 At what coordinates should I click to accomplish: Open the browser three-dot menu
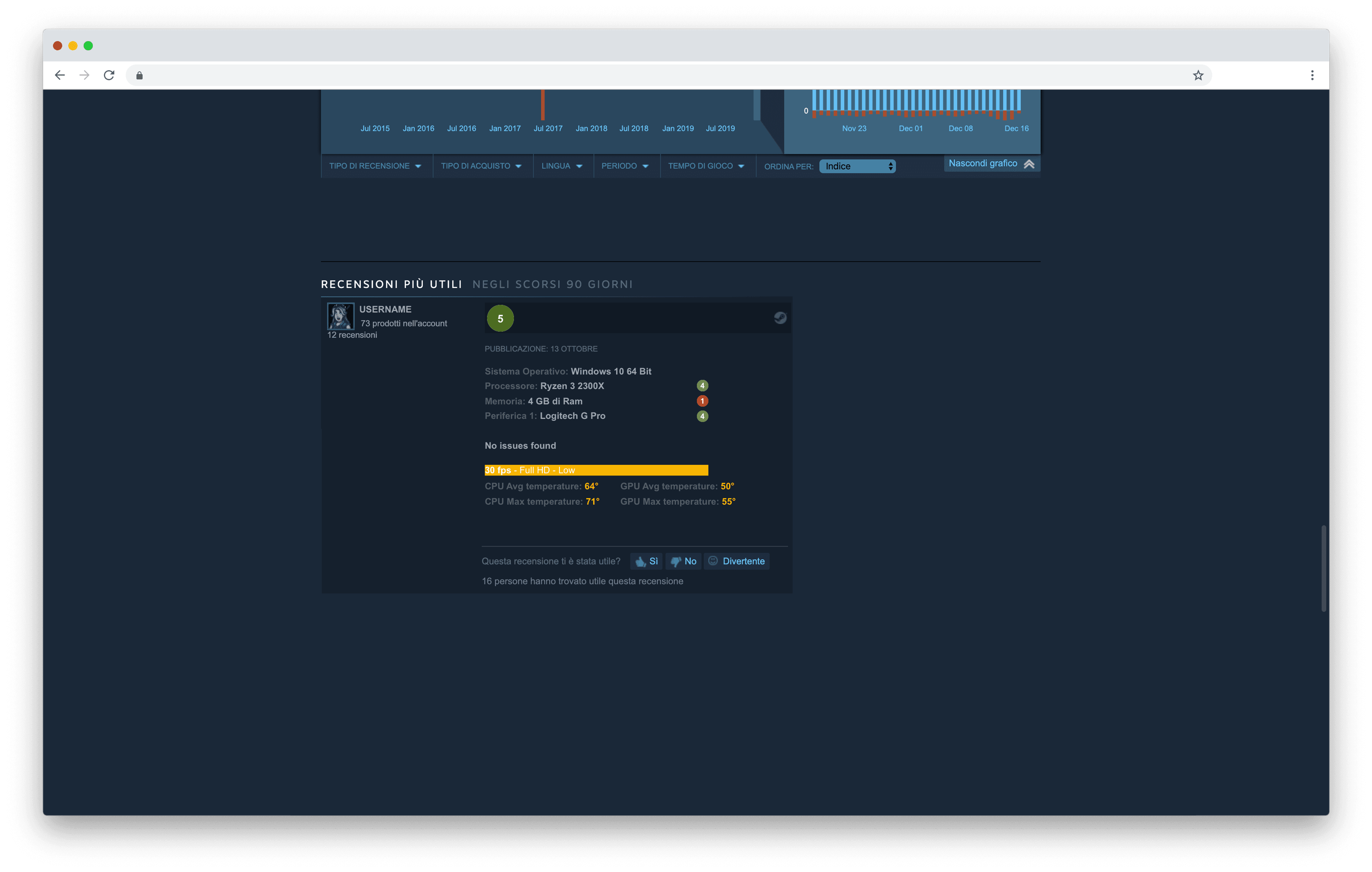pyautogui.click(x=1312, y=75)
